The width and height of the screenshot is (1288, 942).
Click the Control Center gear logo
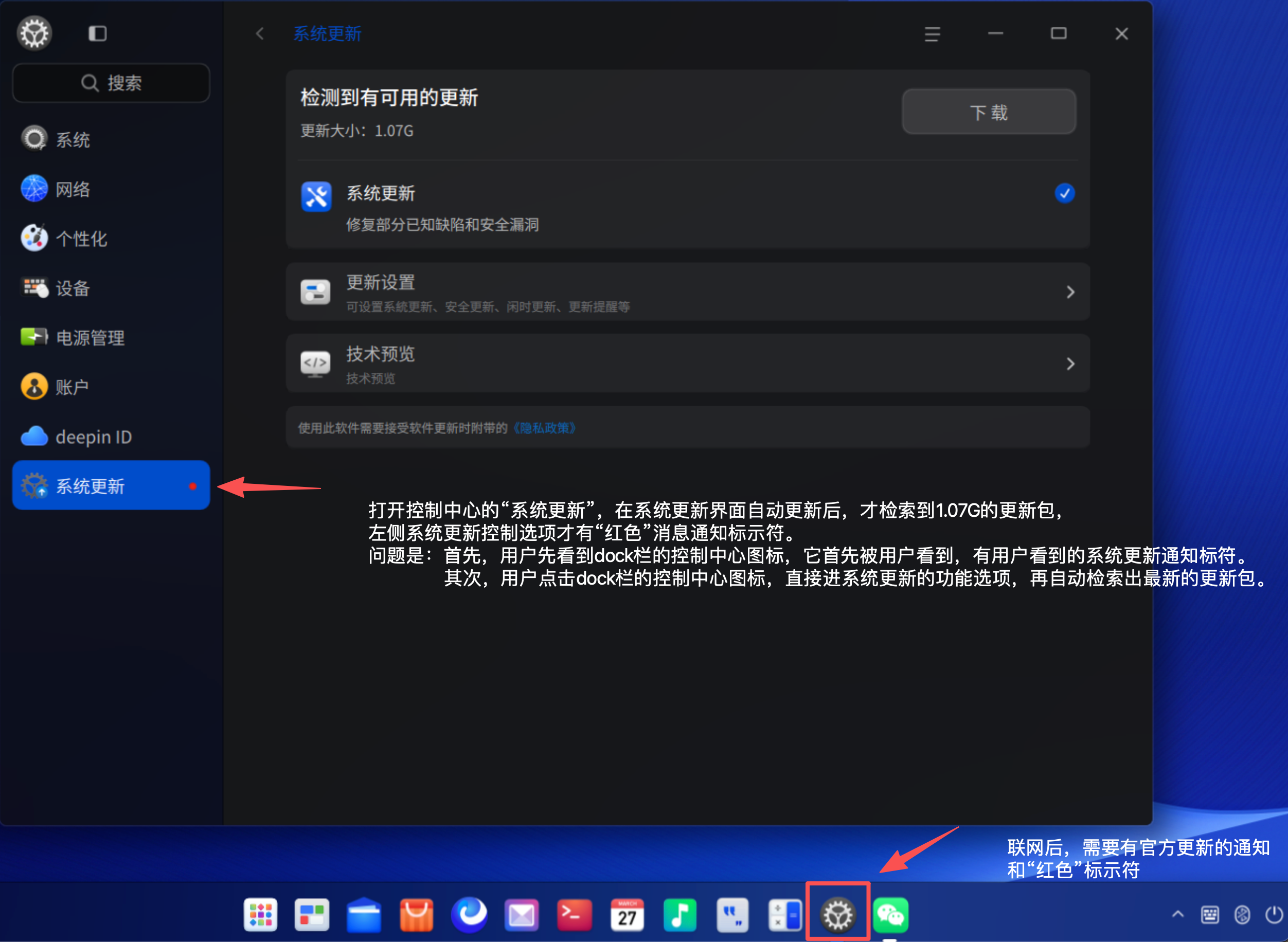[34, 33]
